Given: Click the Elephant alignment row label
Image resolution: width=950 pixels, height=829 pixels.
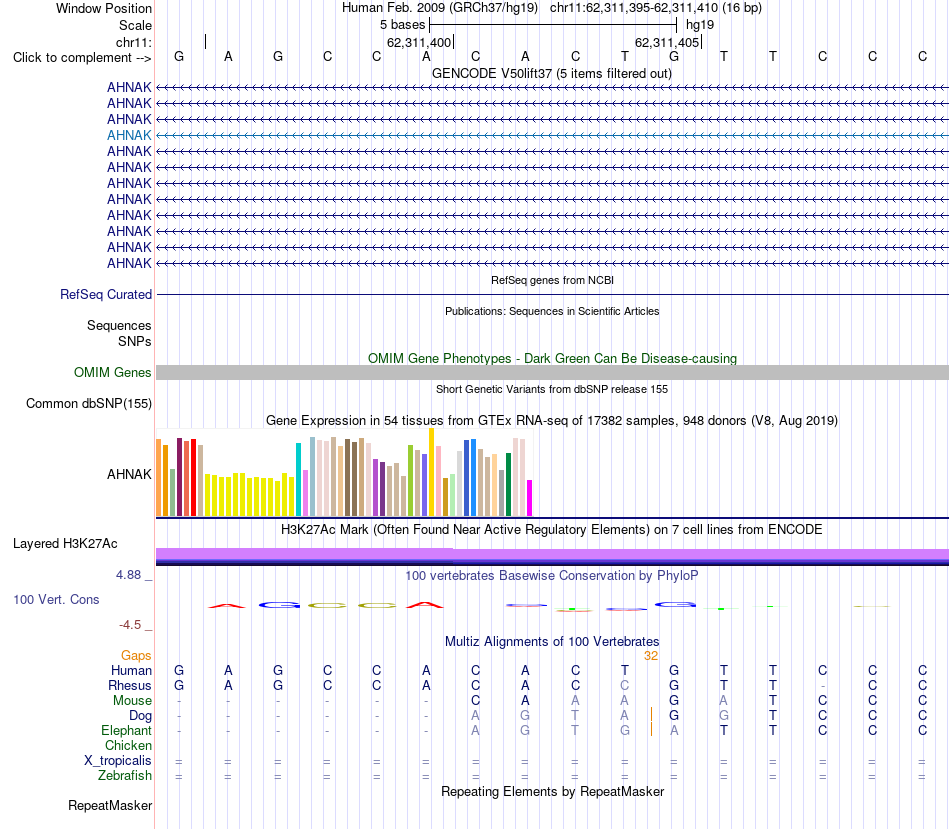Looking at the screenshot, I should [x=126, y=731].
